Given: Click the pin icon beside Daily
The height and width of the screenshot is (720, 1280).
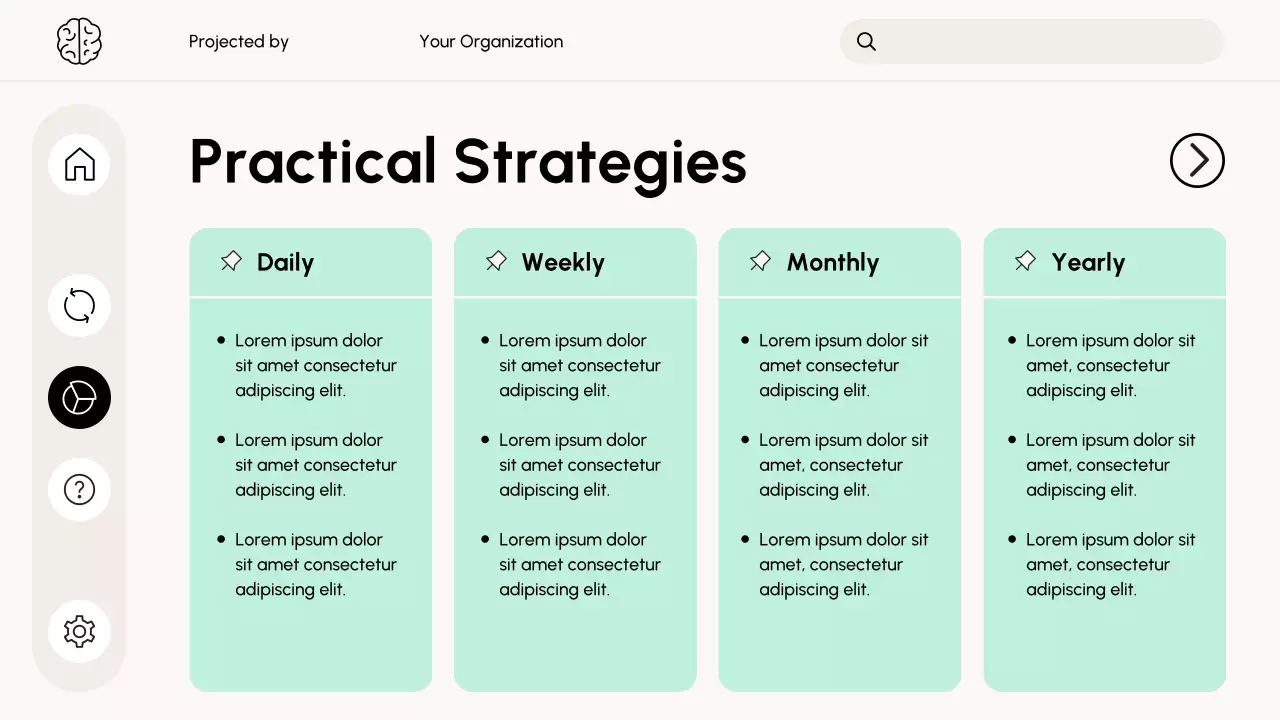Looking at the screenshot, I should [x=231, y=262].
